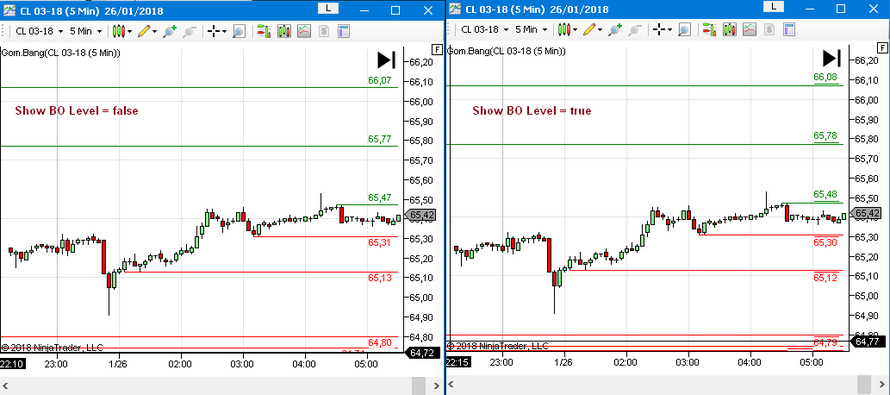Open Strategies dollar icon in left chart toolbar
The height and width of the screenshot is (395, 890).
pos(324,31)
